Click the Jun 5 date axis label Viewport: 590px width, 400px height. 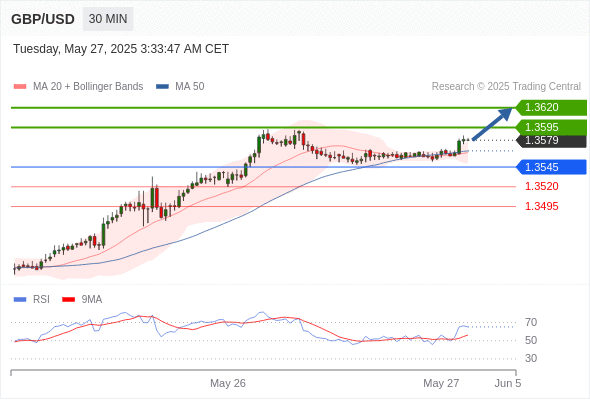pos(508,383)
